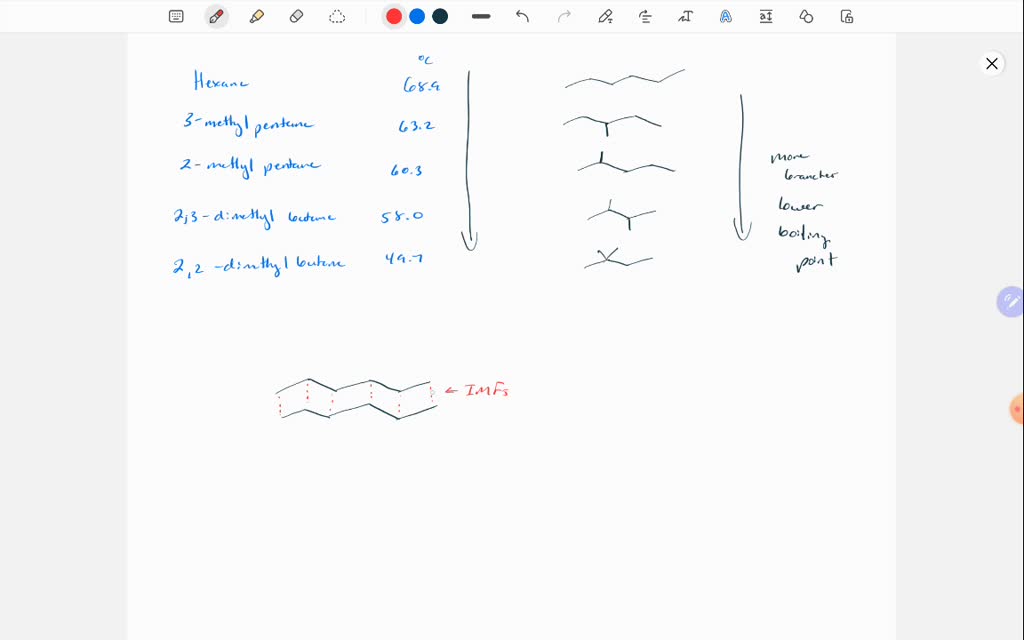This screenshot has height=640, width=1024.
Task: Open the handwriting-to-text pen tool
Action: point(603,16)
